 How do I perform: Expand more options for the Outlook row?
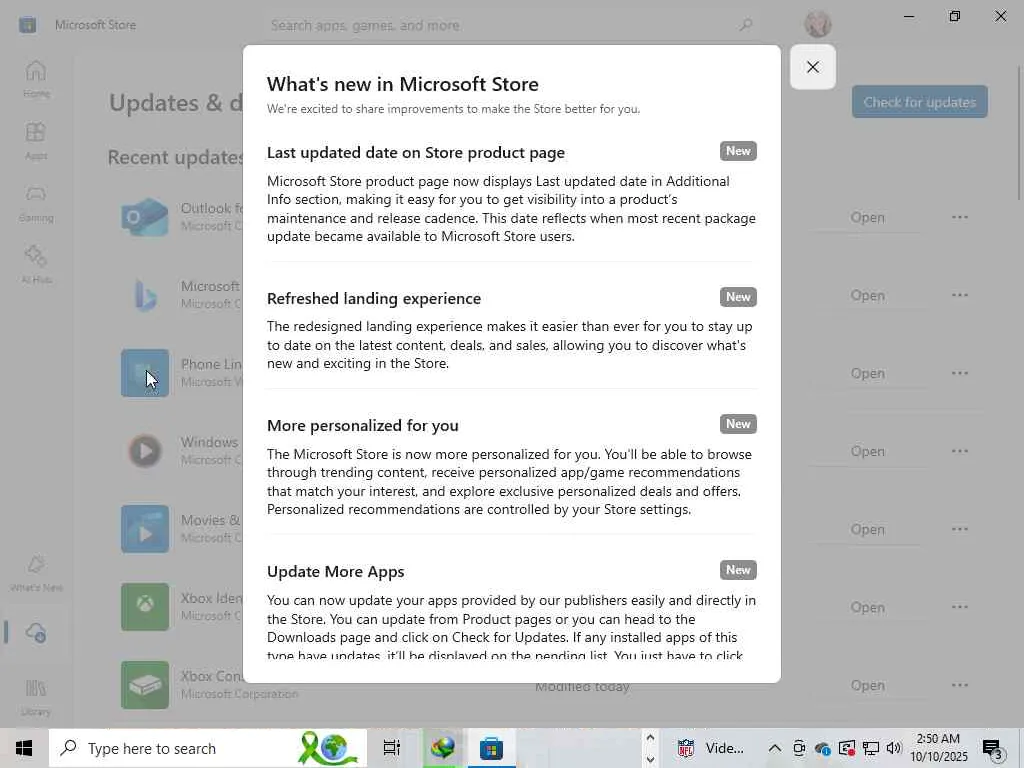click(x=959, y=217)
